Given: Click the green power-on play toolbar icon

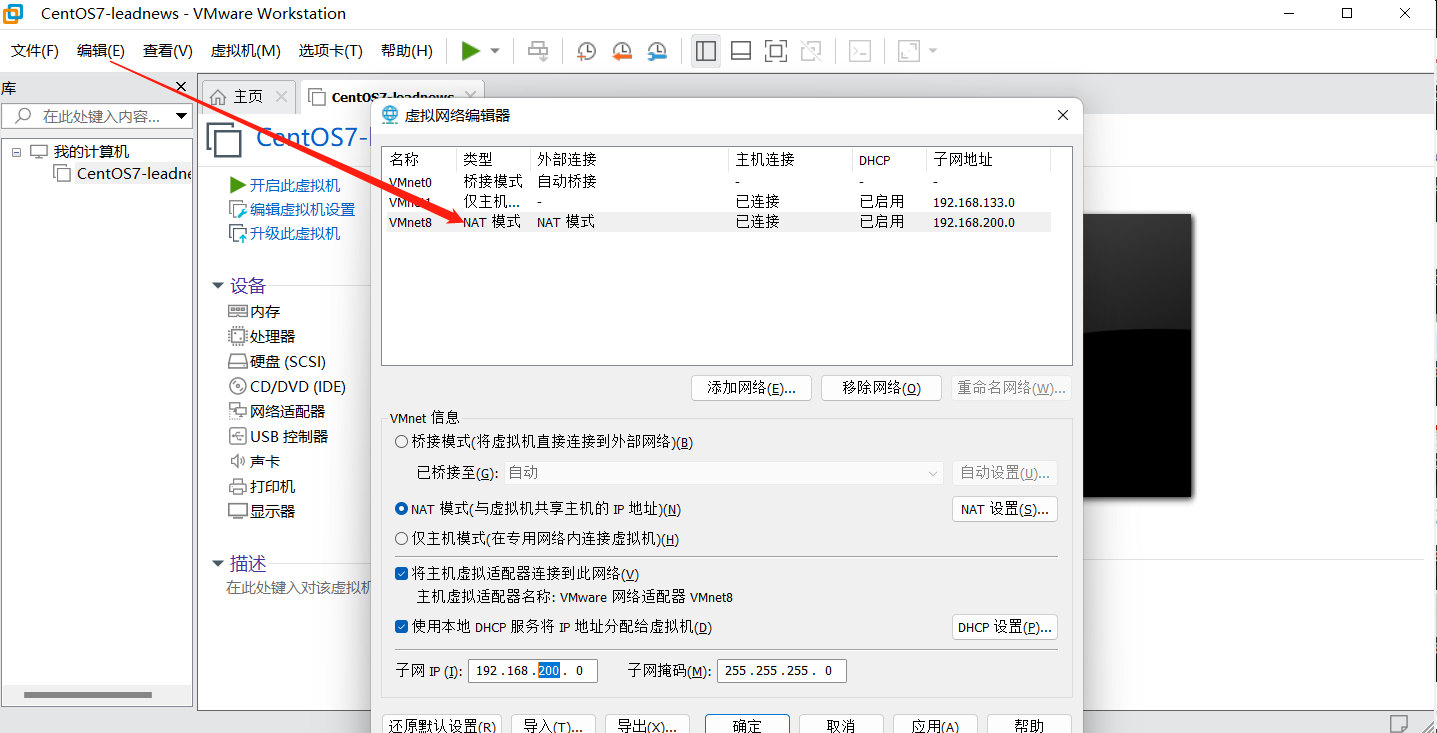Looking at the screenshot, I should (470, 51).
